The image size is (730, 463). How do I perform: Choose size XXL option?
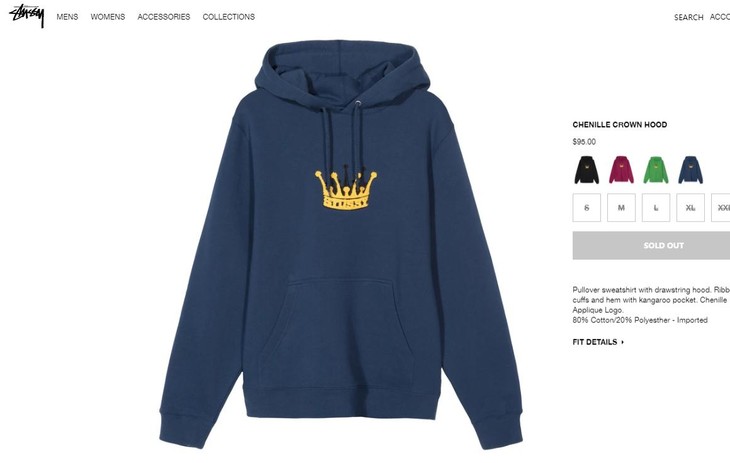click(721, 208)
